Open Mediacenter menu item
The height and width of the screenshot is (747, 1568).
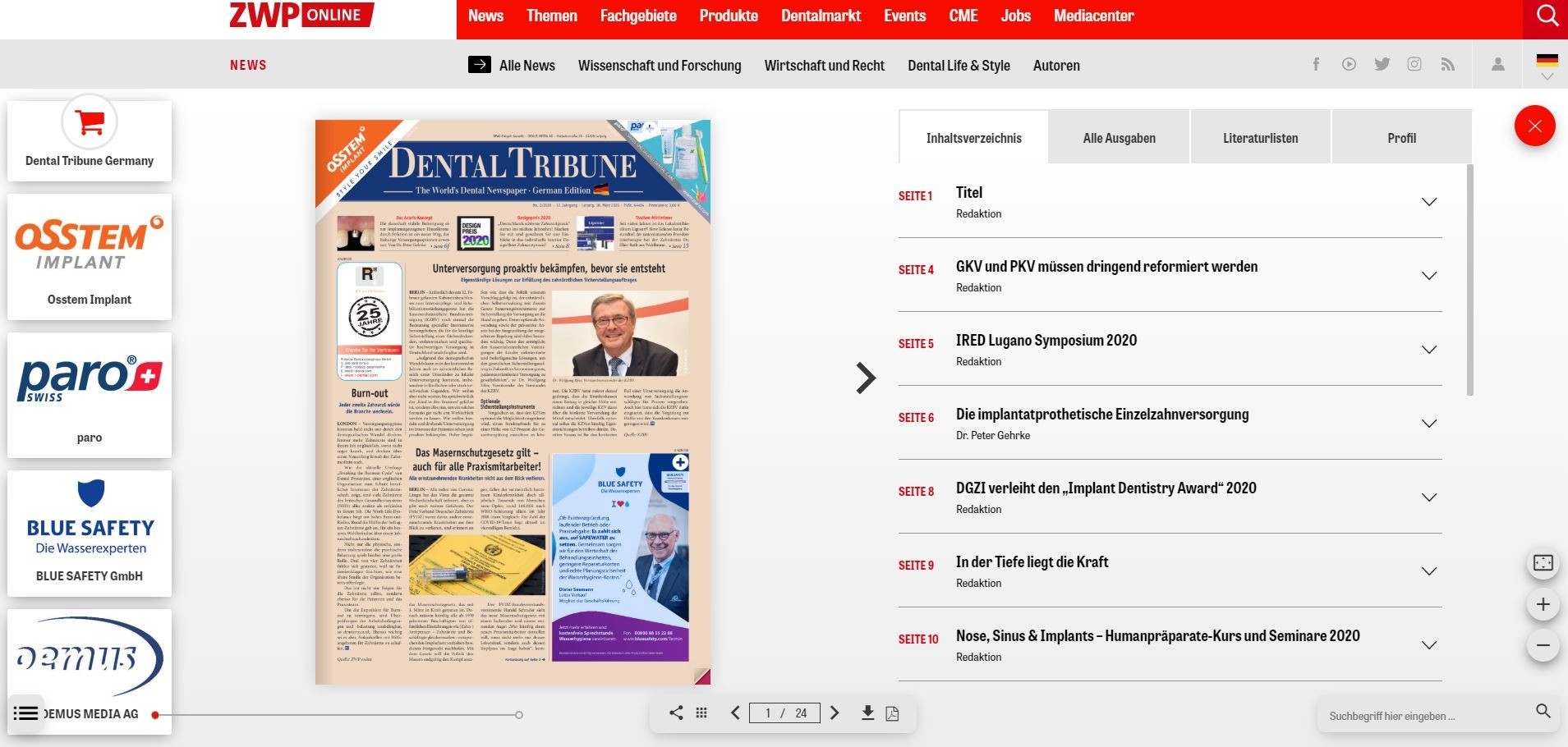[x=1093, y=16]
